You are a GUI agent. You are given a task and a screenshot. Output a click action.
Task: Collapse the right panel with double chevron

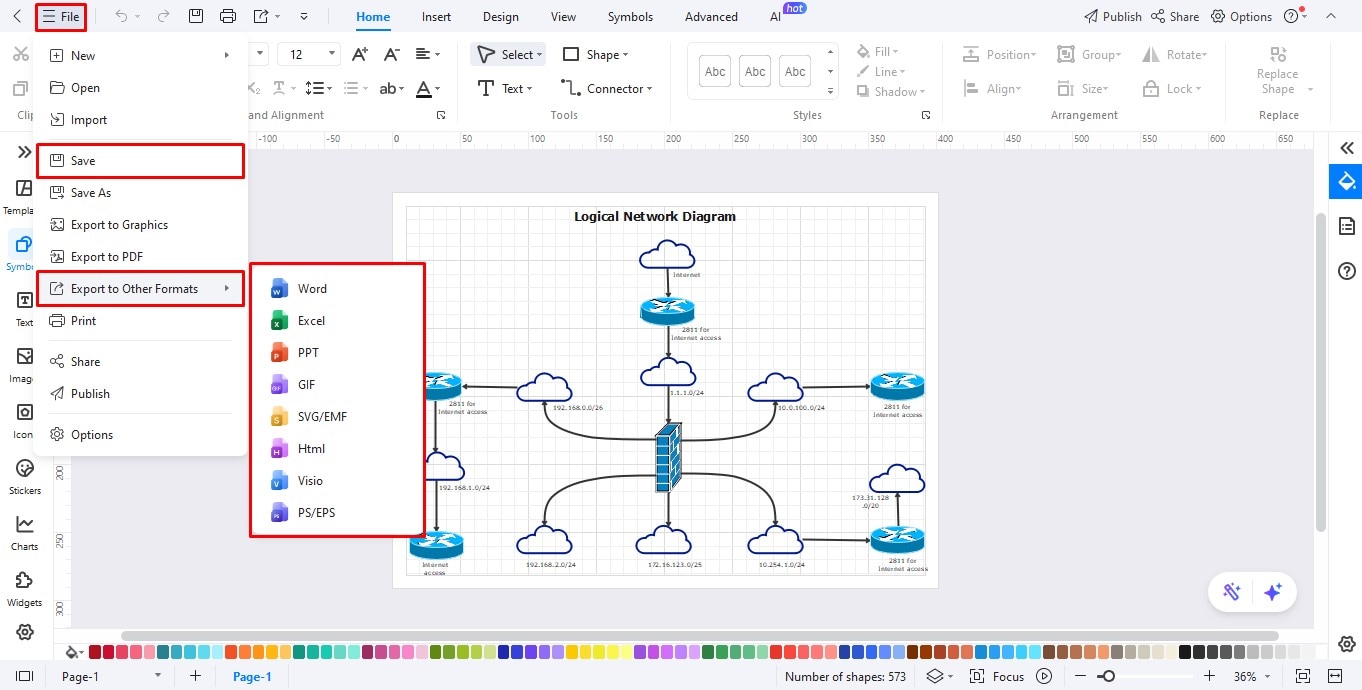1346,148
